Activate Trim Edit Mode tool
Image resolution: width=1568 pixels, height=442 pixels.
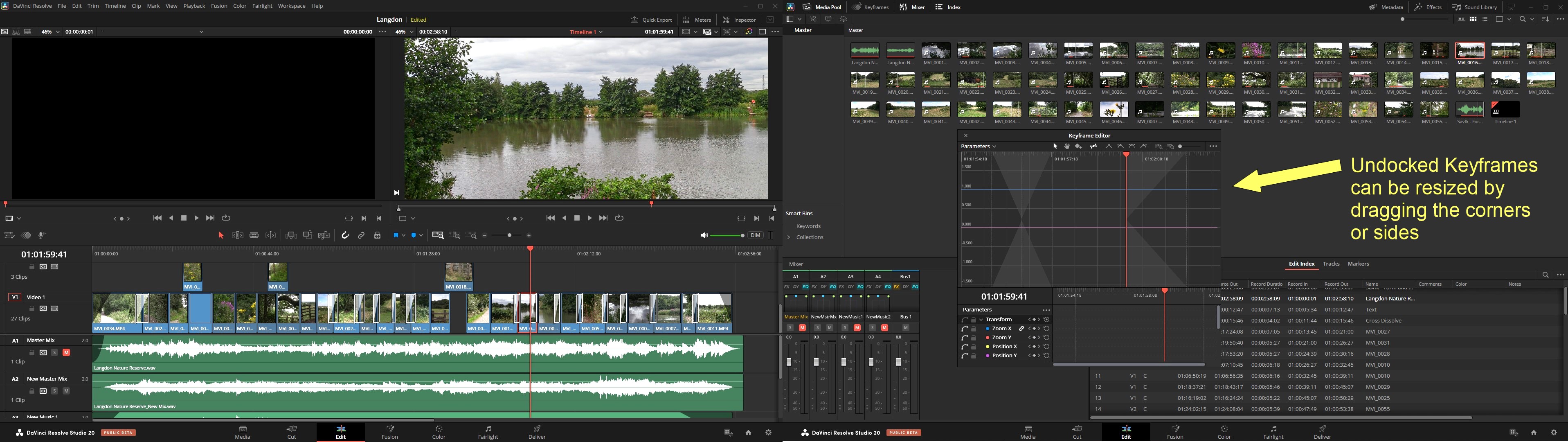(238, 236)
